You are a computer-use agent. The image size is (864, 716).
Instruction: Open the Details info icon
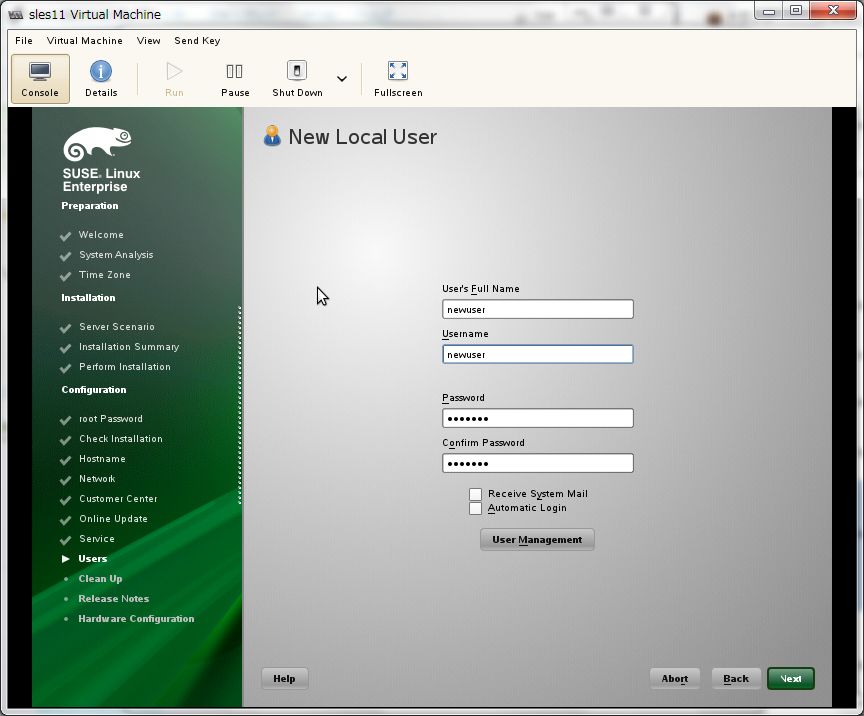tap(101, 71)
